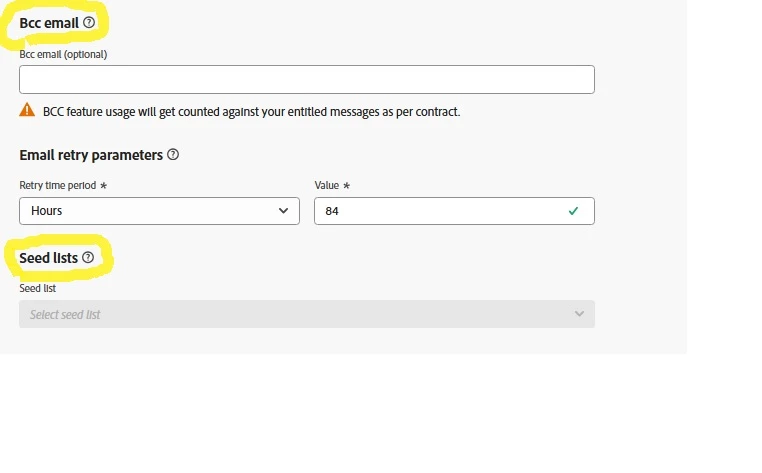762x473 pixels.
Task: Click the 'Retry time period' field label
Action: [x=57, y=186]
